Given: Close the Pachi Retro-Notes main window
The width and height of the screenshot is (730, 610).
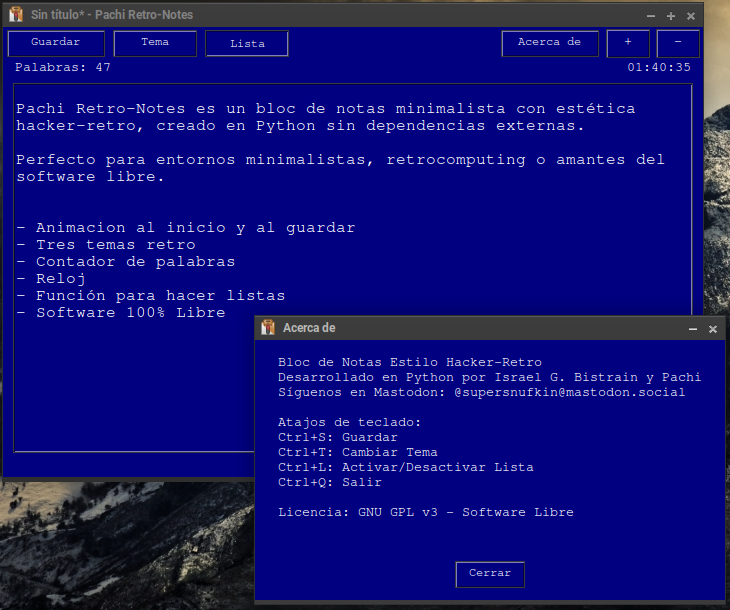Looking at the screenshot, I should click(x=691, y=16).
